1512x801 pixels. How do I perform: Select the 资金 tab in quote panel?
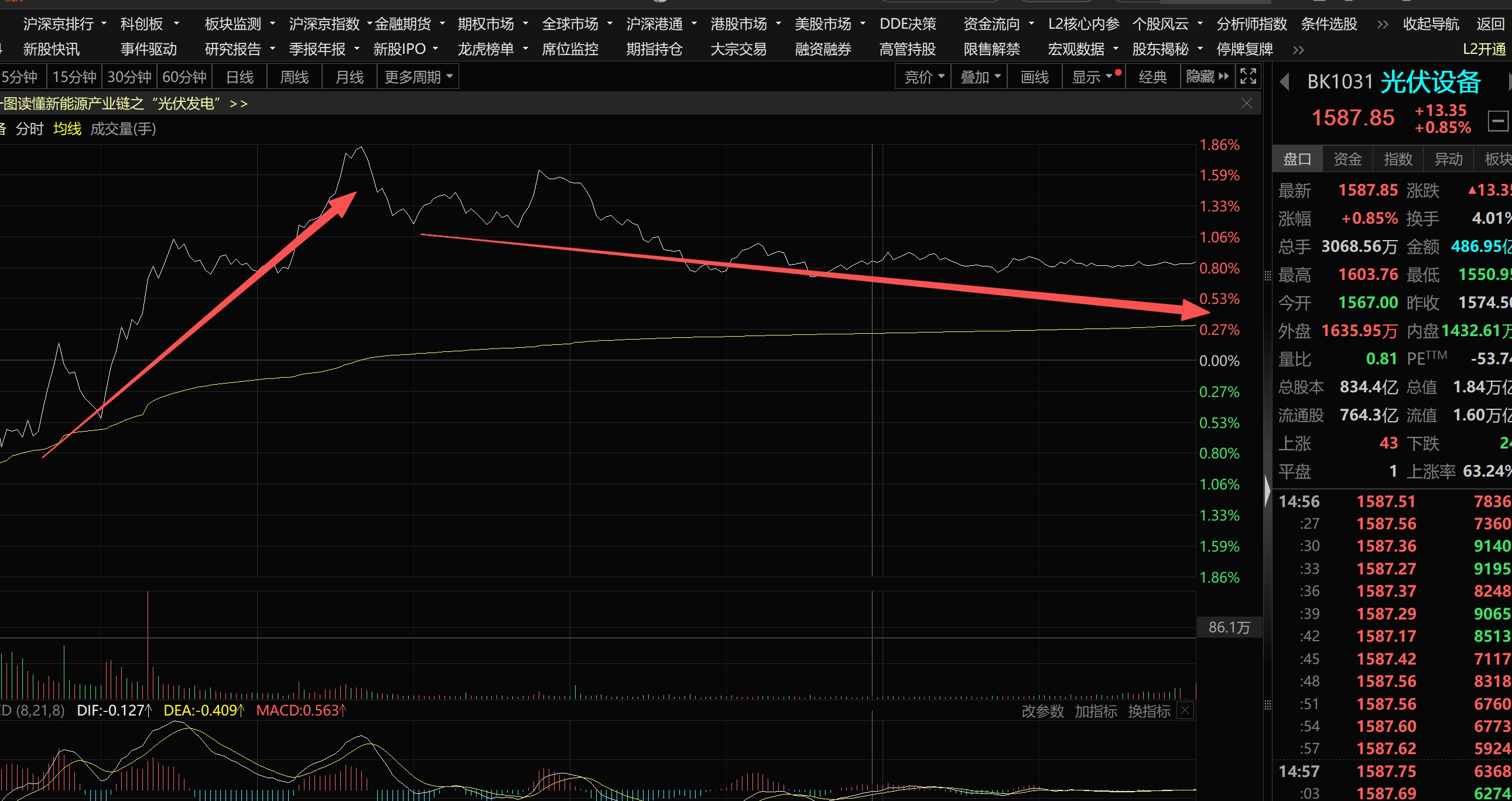click(1347, 159)
